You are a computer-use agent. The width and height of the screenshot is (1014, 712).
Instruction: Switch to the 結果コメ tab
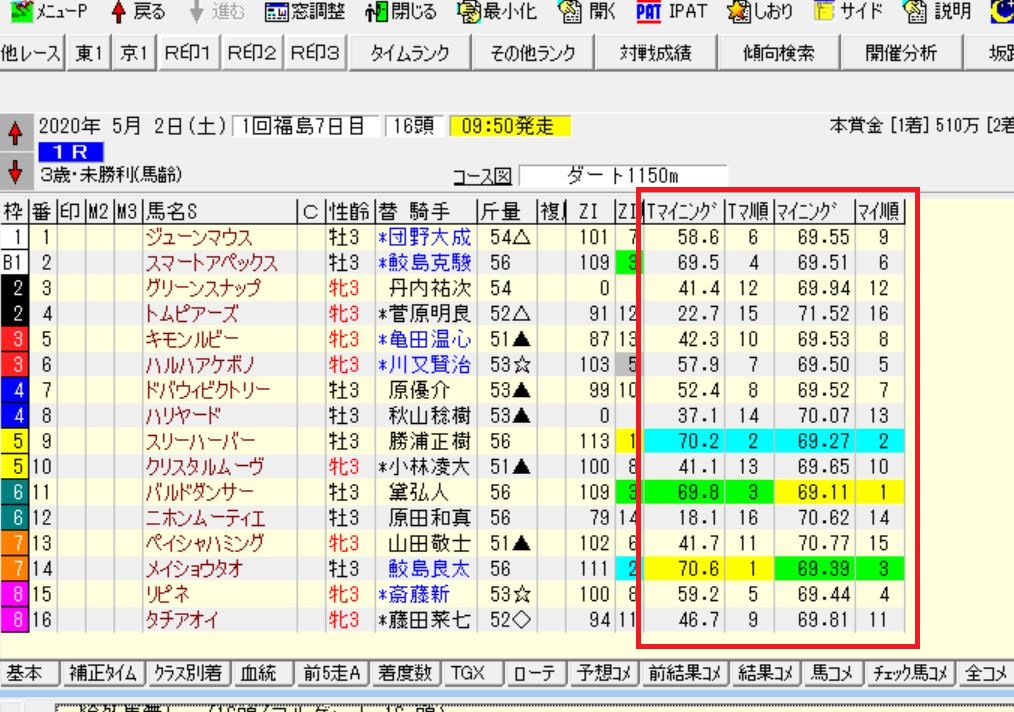[x=766, y=673]
